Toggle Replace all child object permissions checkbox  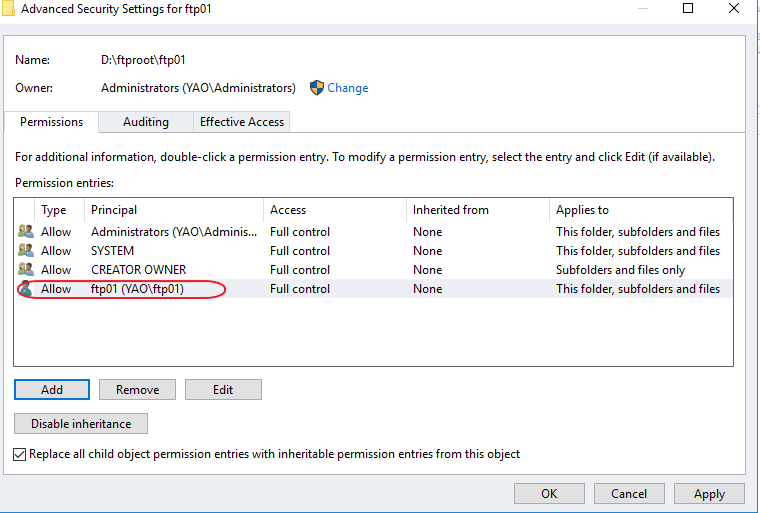(x=21, y=454)
